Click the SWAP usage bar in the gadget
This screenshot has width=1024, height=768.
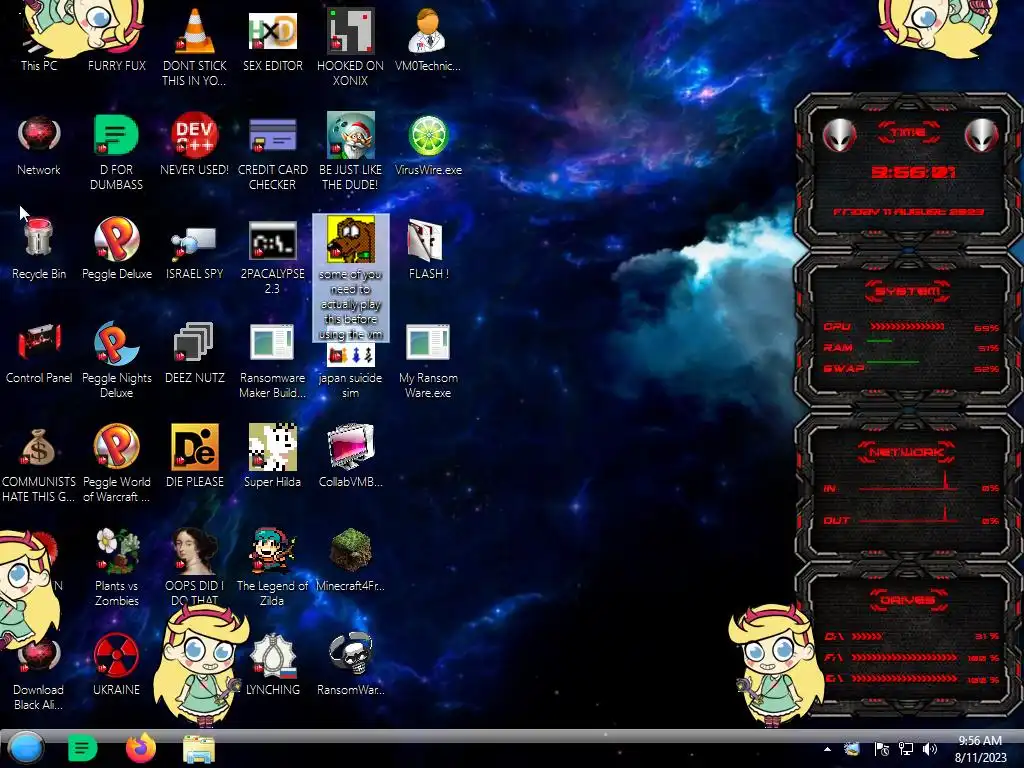pyautogui.click(x=892, y=362)
